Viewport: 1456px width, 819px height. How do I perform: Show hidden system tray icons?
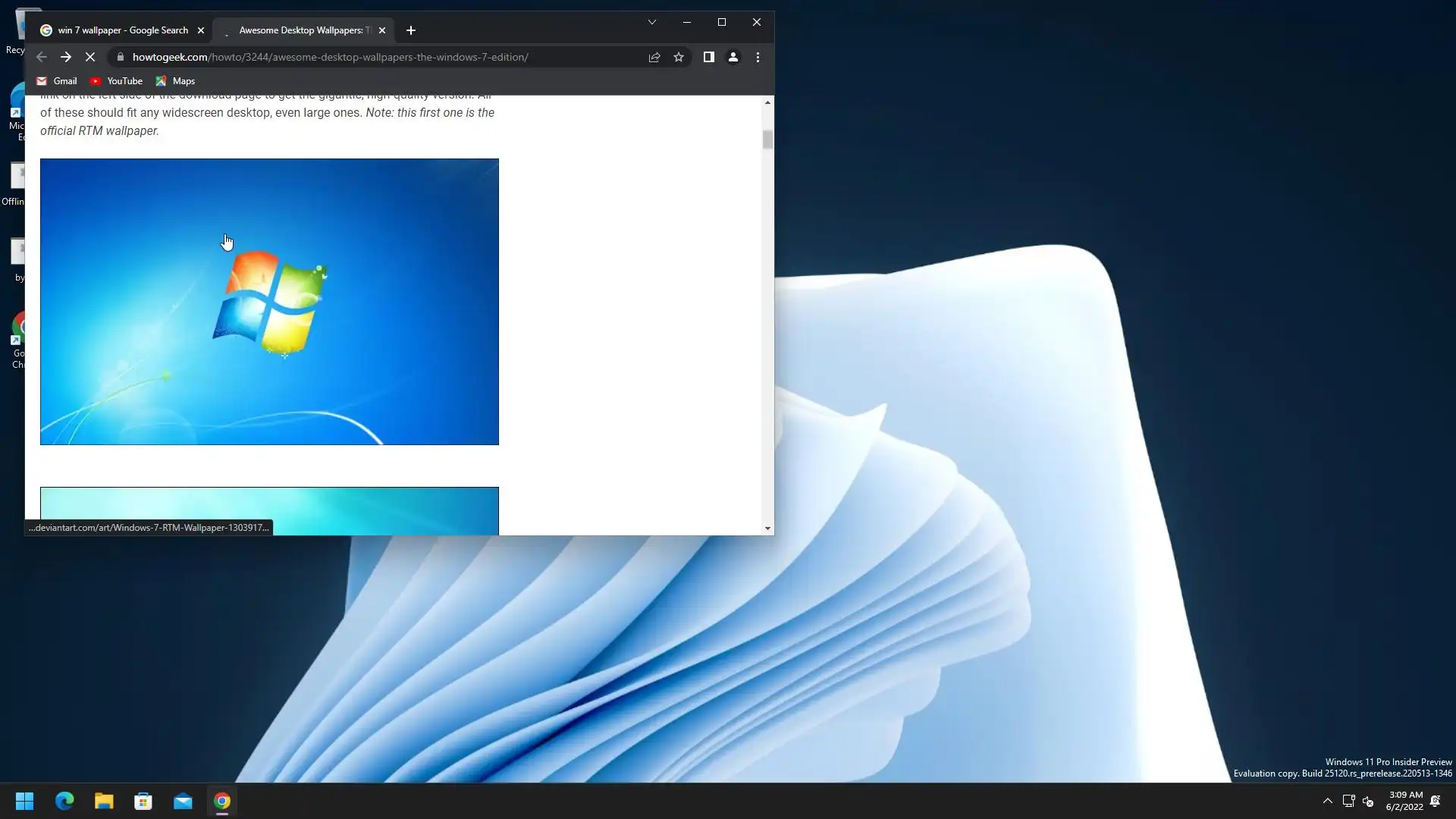[1327, 801]
